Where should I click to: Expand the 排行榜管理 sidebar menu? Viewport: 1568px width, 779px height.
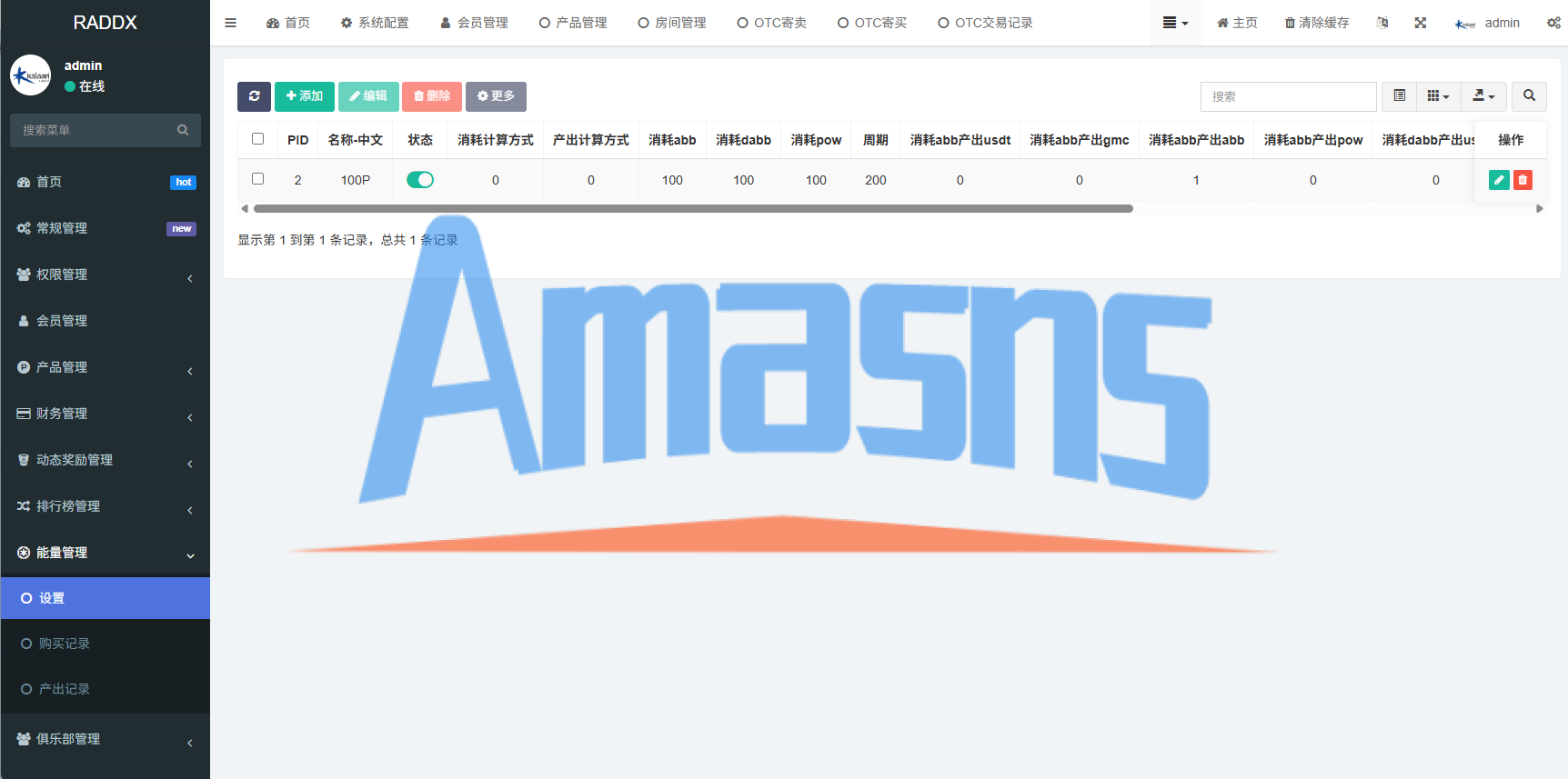[106, 506]
